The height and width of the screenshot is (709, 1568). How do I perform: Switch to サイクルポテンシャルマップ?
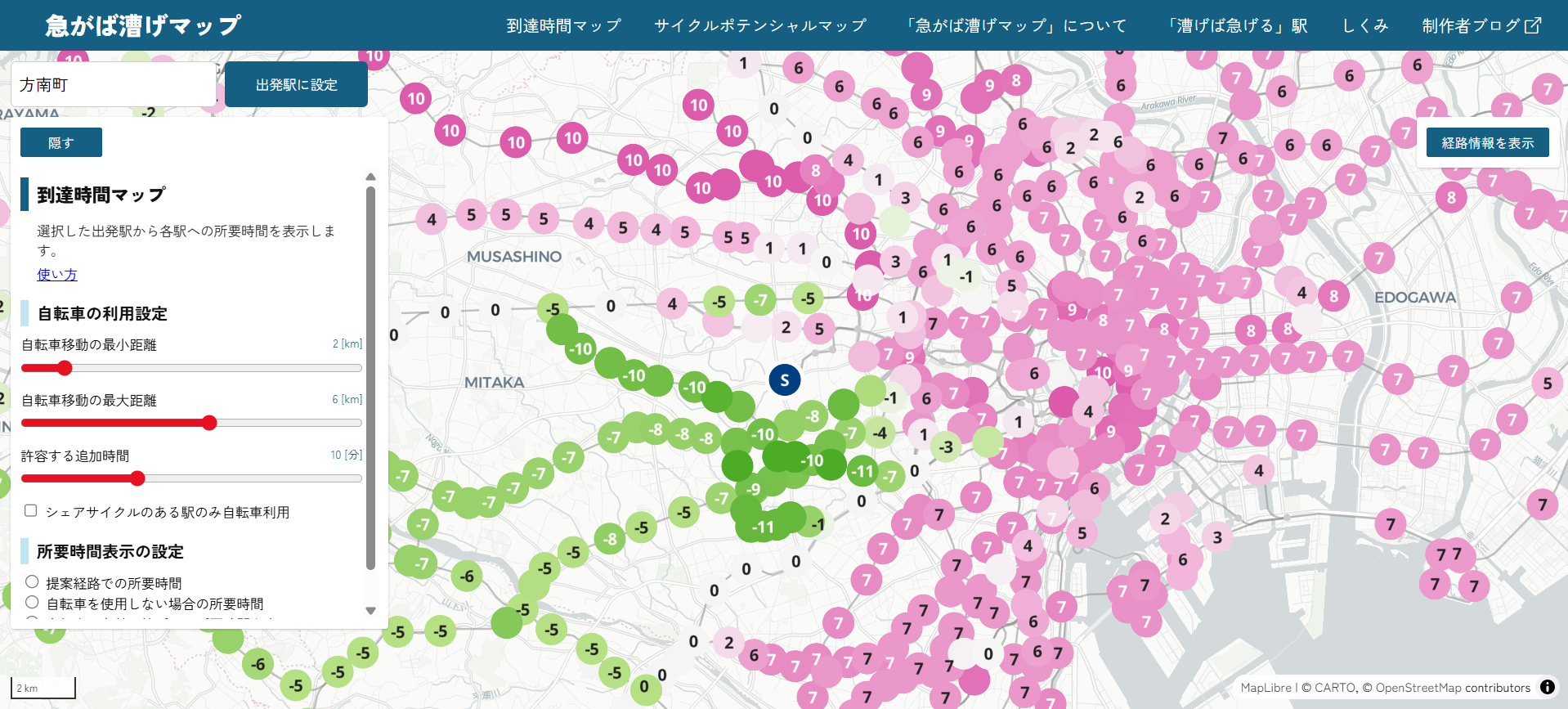coord(759,25)
